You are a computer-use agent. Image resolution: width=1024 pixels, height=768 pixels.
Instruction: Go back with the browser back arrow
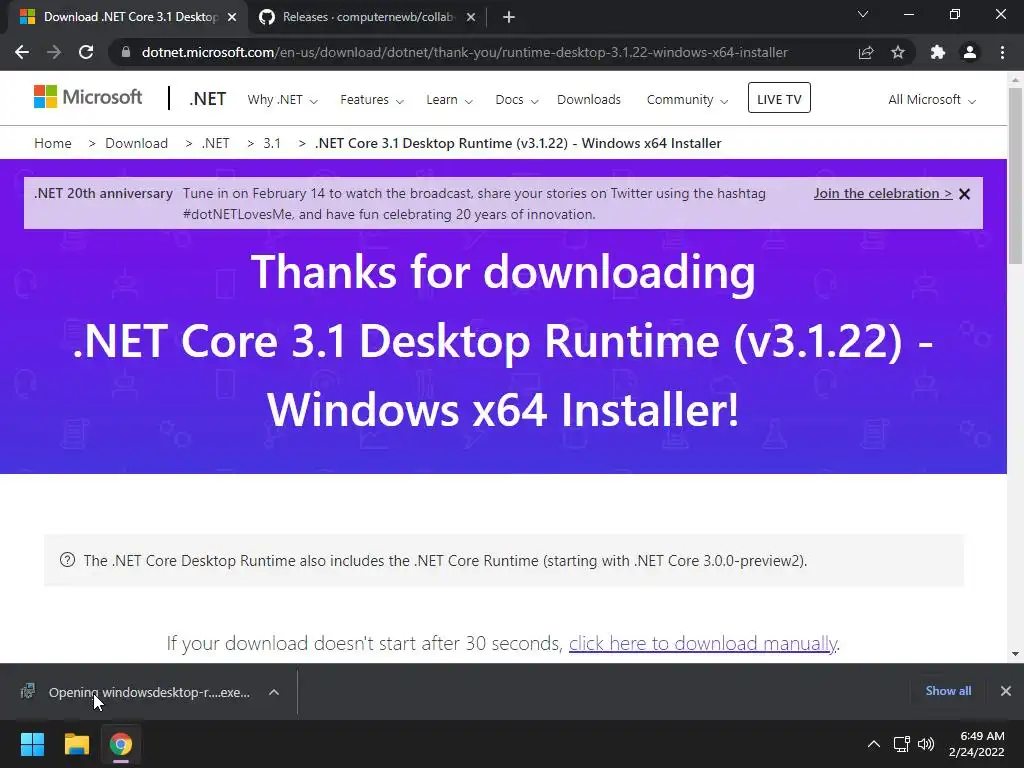[x=22, y=52]
